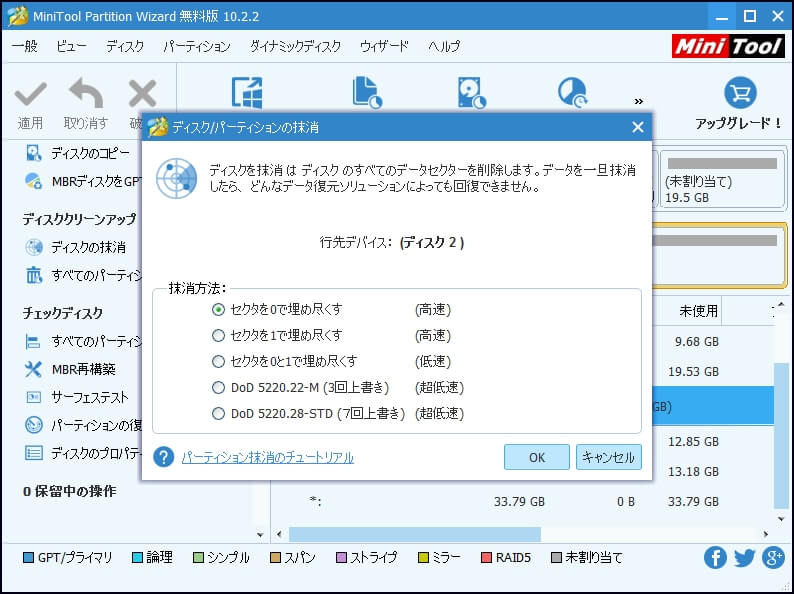
Task: Click the 19.53 GB unused value
Action: [x=693, y=372]
